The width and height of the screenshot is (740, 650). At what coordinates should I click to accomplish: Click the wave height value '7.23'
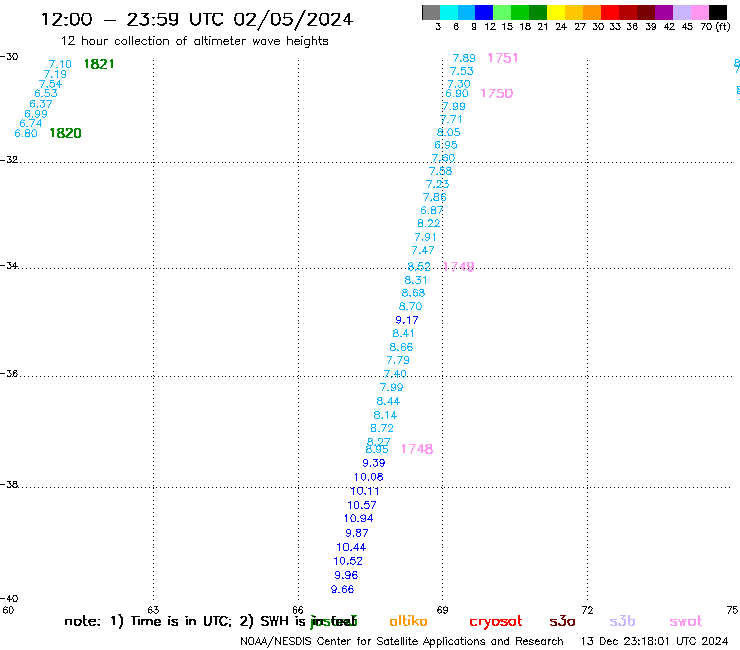(x=437, y=184)
